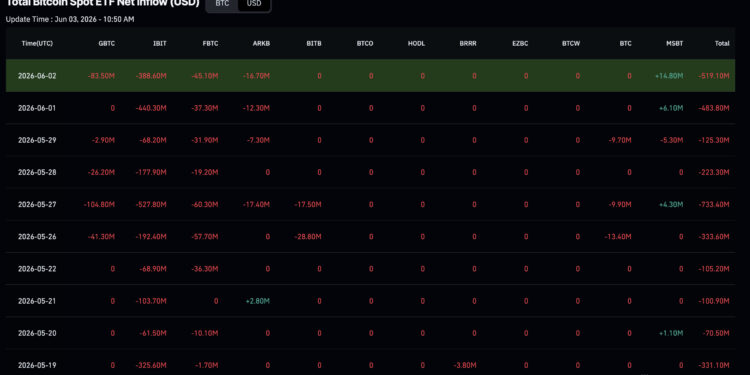This screenshot has height=375, width=750.
Task: Click MSBT value +6.10M
Action: point(671,108)
